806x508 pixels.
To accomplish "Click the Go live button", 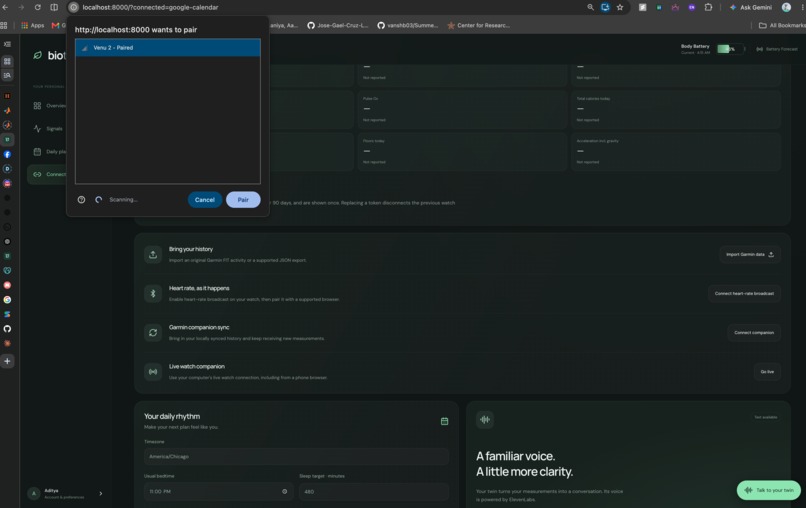I will coord(767,372).
